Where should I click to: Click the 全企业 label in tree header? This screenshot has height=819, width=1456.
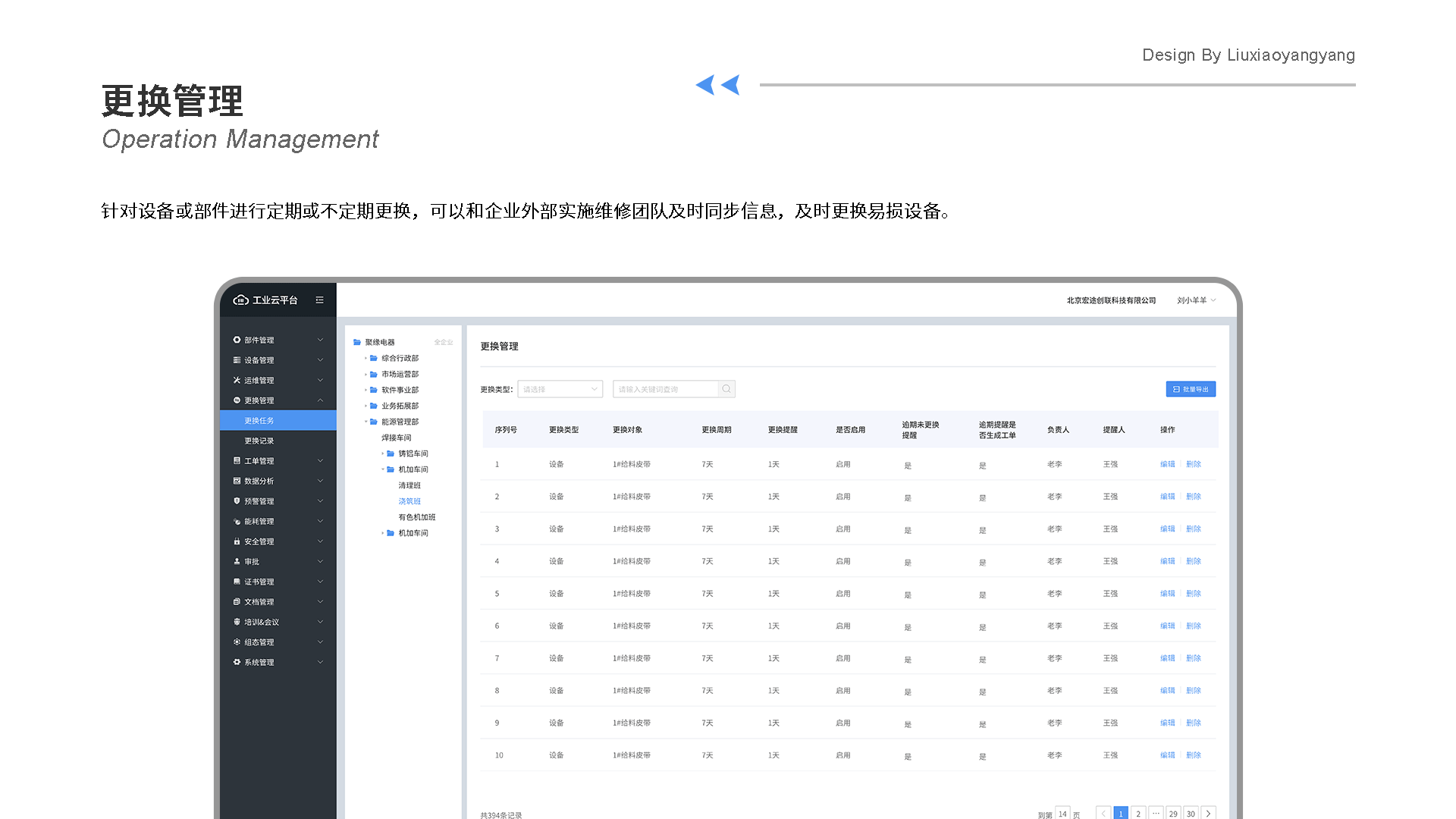444,342
